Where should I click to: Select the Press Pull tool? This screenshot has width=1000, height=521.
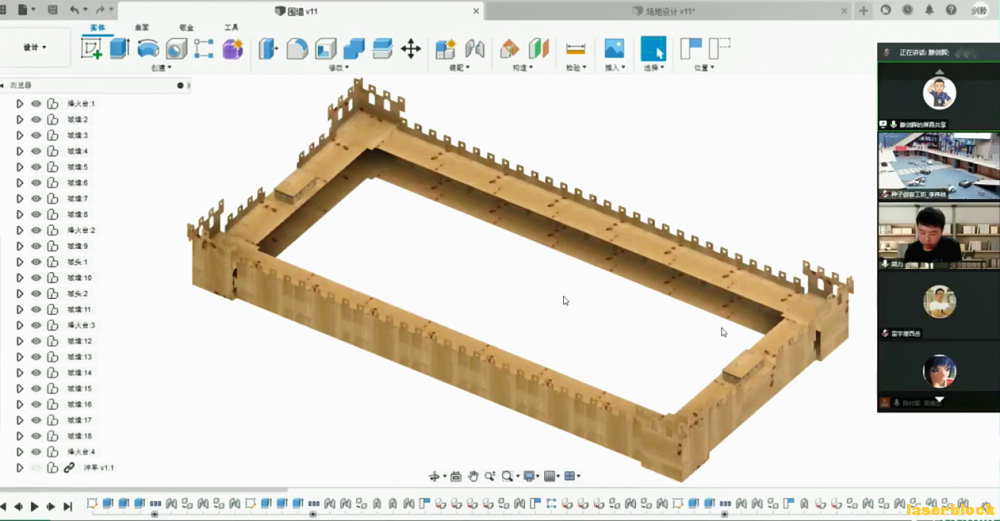coord(268,49)
